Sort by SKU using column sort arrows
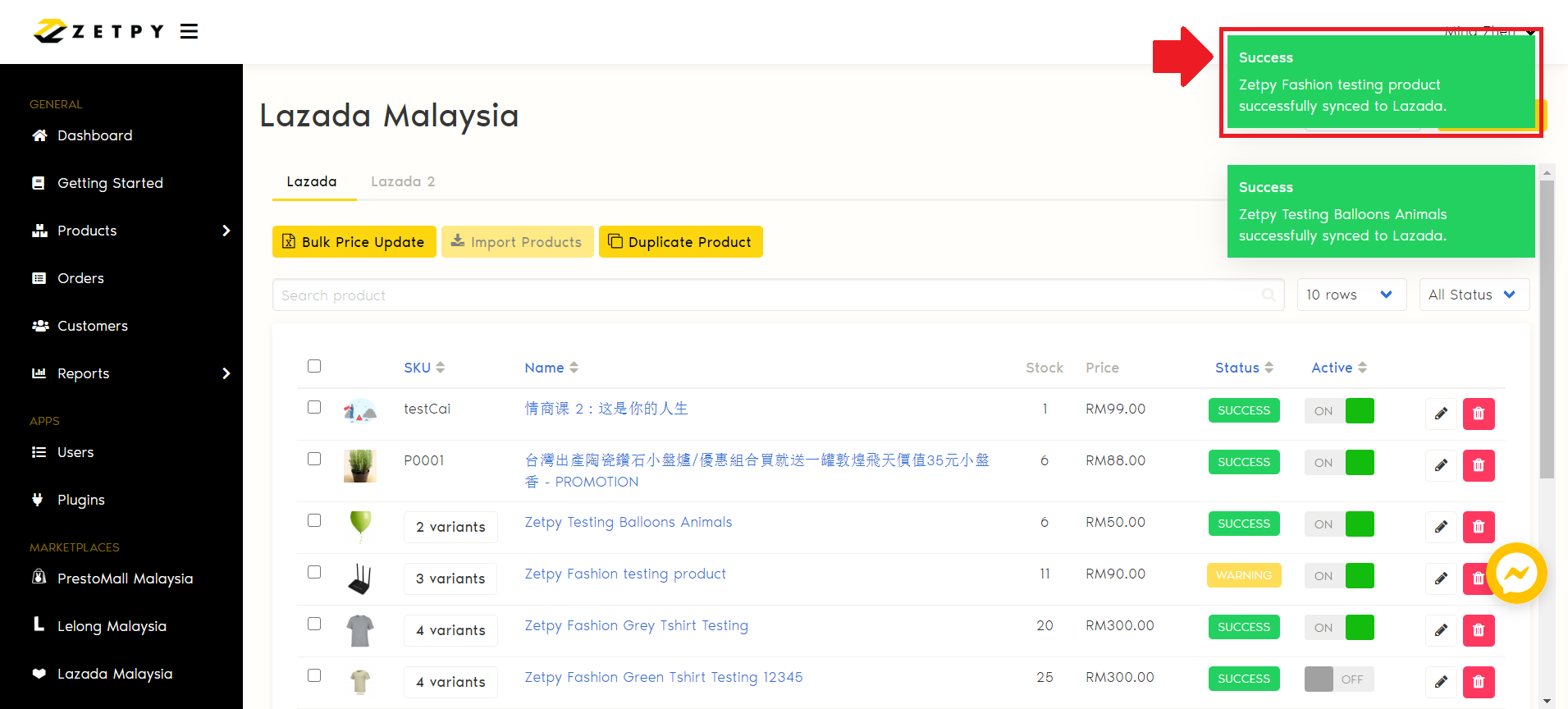The image size is (1568, 709). coord(440,368)
